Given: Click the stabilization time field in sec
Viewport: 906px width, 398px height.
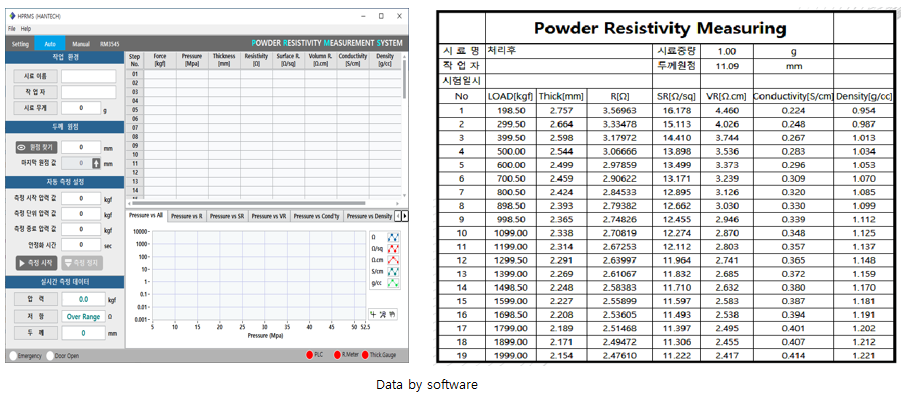Looking at the screenshot, I should pos(81,246).
